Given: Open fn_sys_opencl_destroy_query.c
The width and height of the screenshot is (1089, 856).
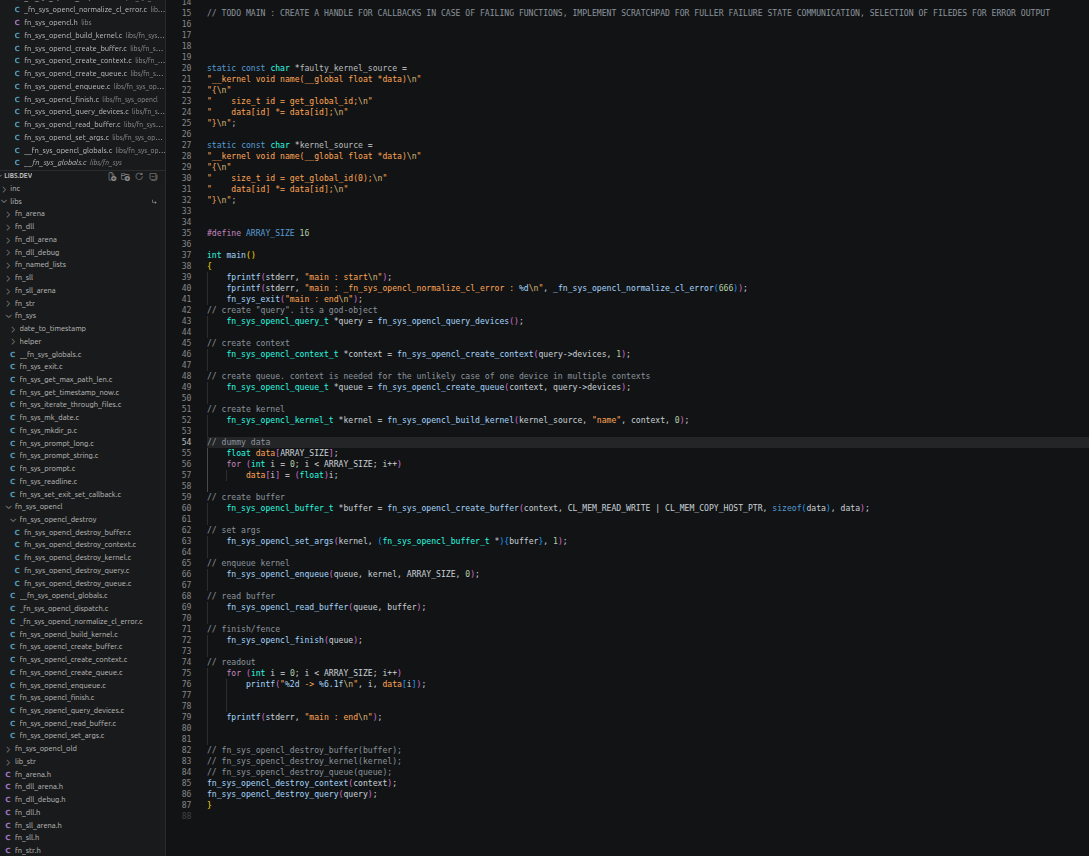Looking at the screenshot, I should coord(76,571).
